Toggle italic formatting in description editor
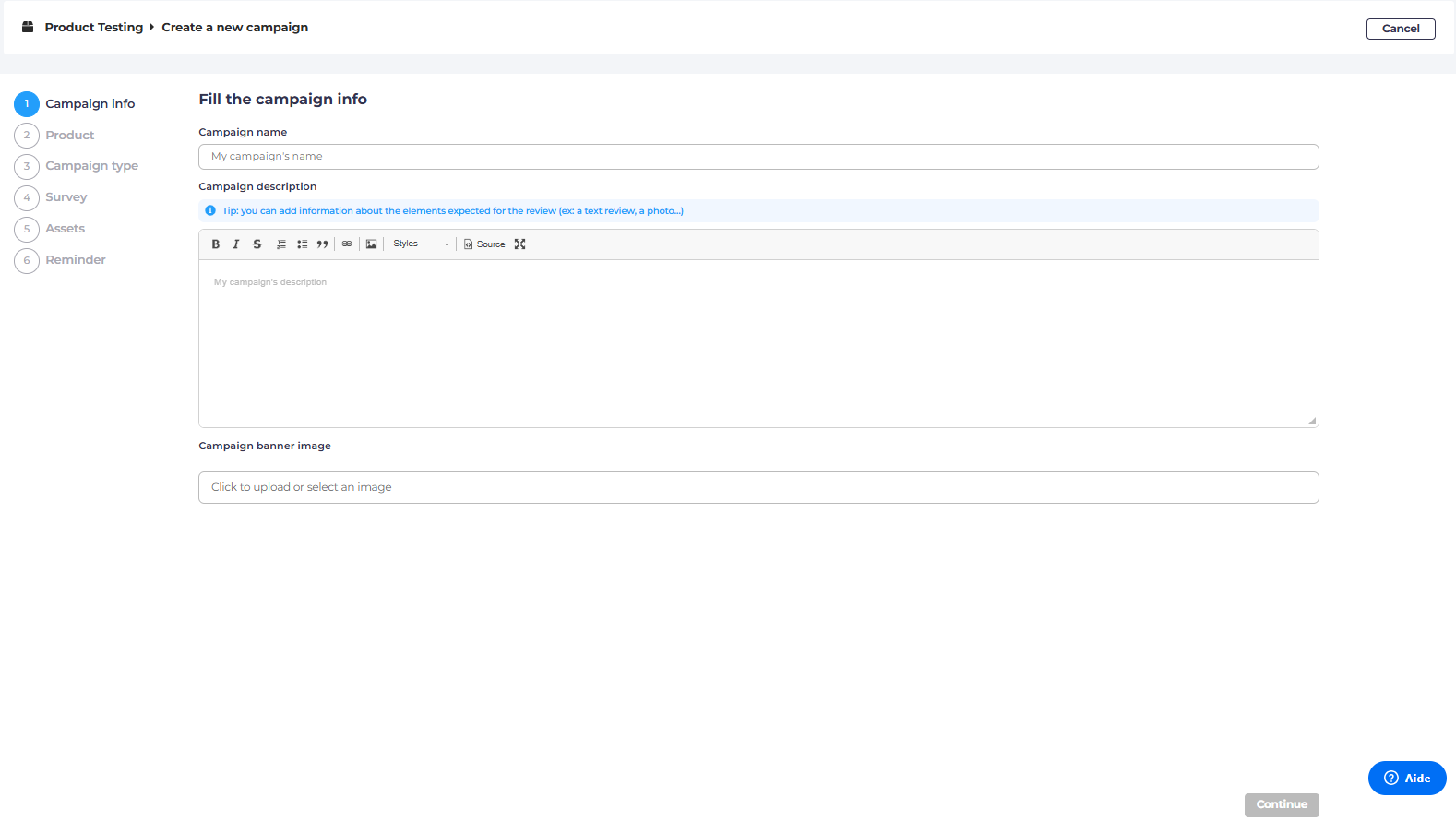 click(x=236, y=244)
